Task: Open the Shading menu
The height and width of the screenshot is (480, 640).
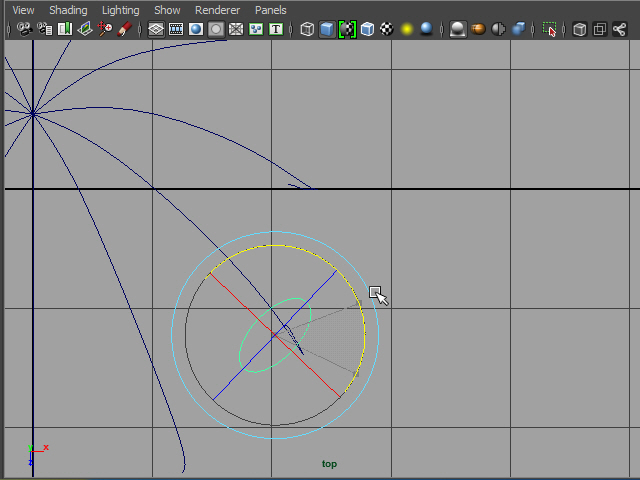Action: (x=68, y=10)
